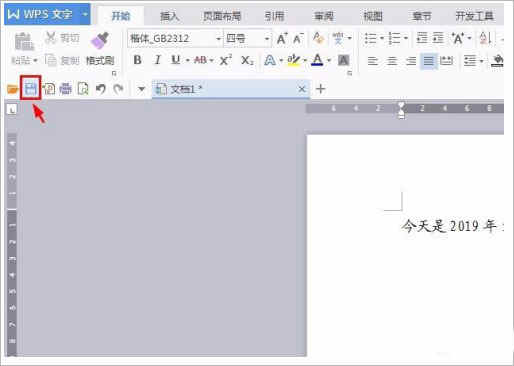
Task: Switch to the 插入 ribbon tab
Action: pyautogui.click(x=169, y=16)
